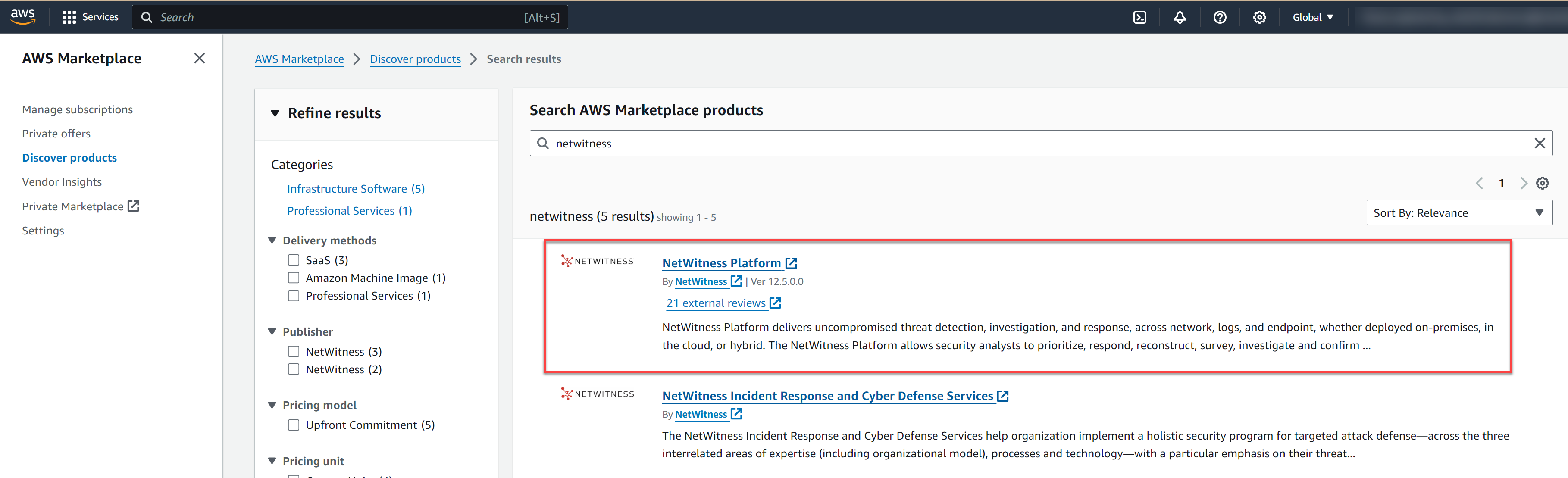The width and height of the screenshot is (1568, 478).
Task: Click the AWS logo home icon
Action: pyautogui.click(x=22, y=17)
